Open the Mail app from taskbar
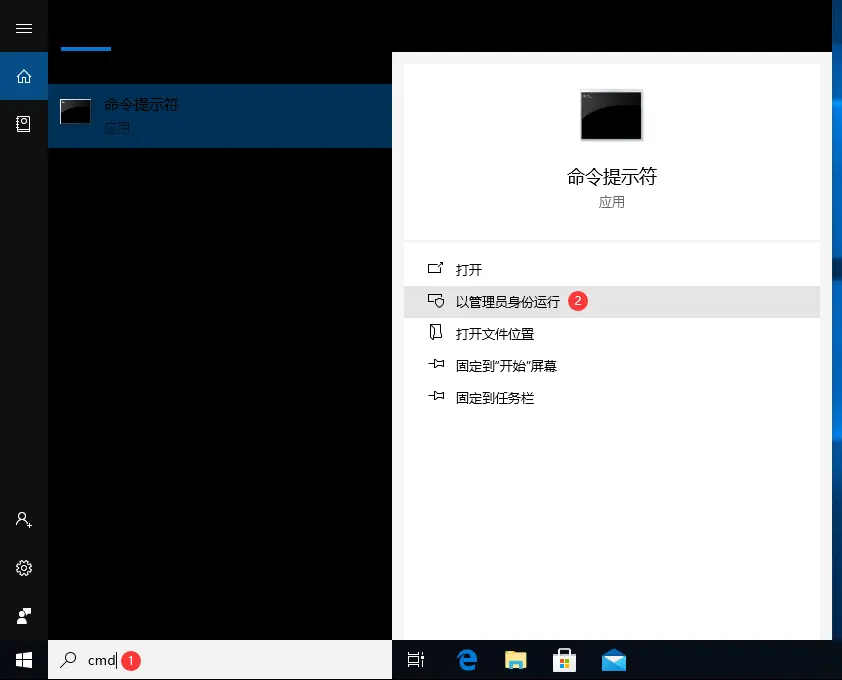 [x=613, y=660]
